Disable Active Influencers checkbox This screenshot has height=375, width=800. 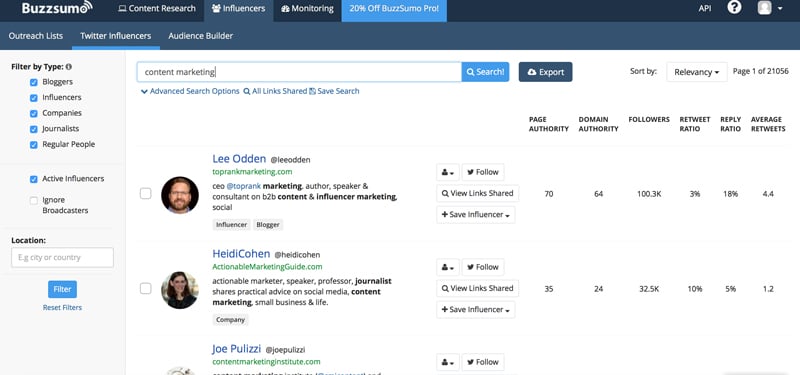point(34,179)
